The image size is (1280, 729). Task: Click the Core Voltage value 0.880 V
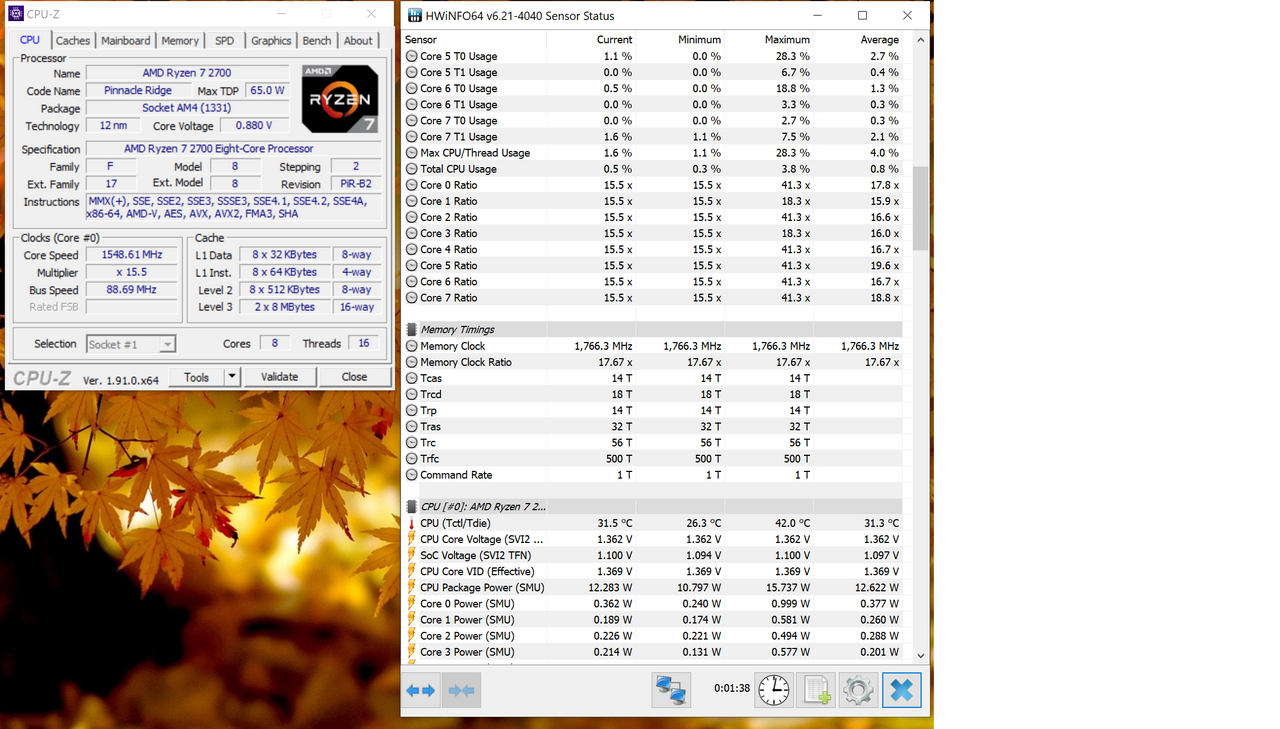[x=254, y=126]
